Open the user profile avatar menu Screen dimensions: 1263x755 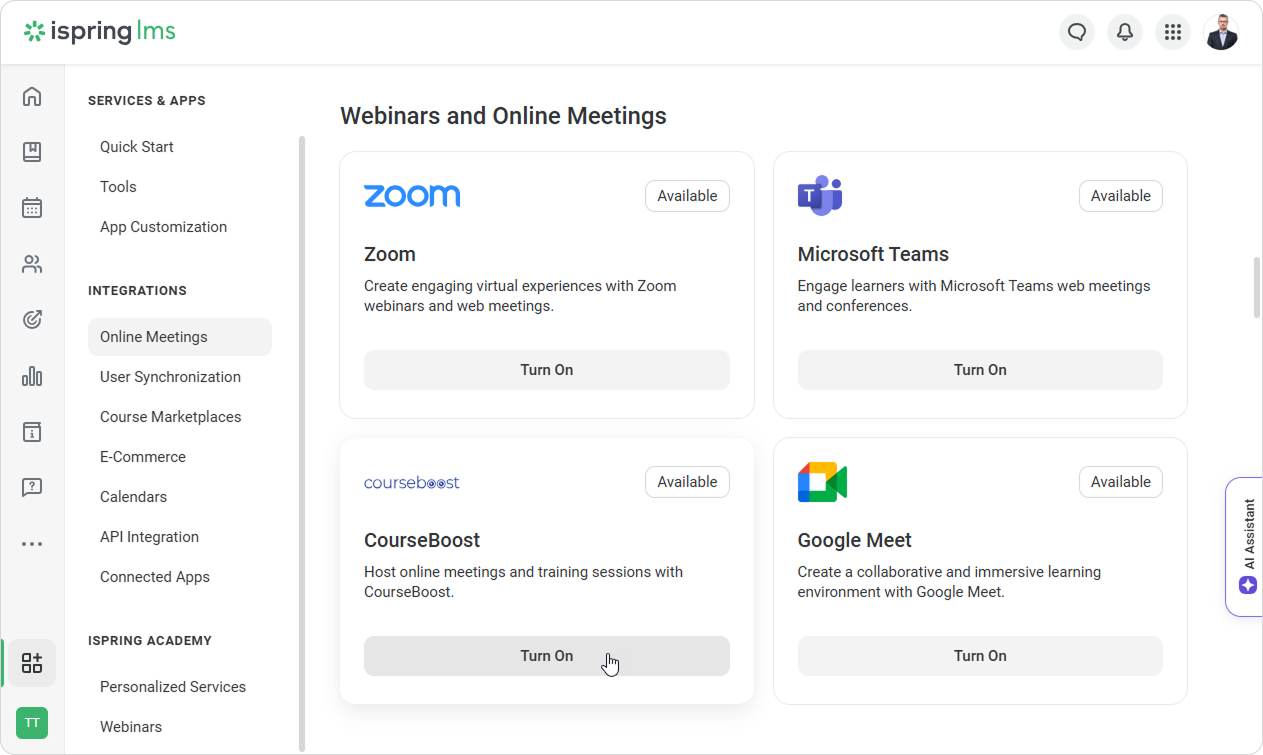(x=1221, y=32)
